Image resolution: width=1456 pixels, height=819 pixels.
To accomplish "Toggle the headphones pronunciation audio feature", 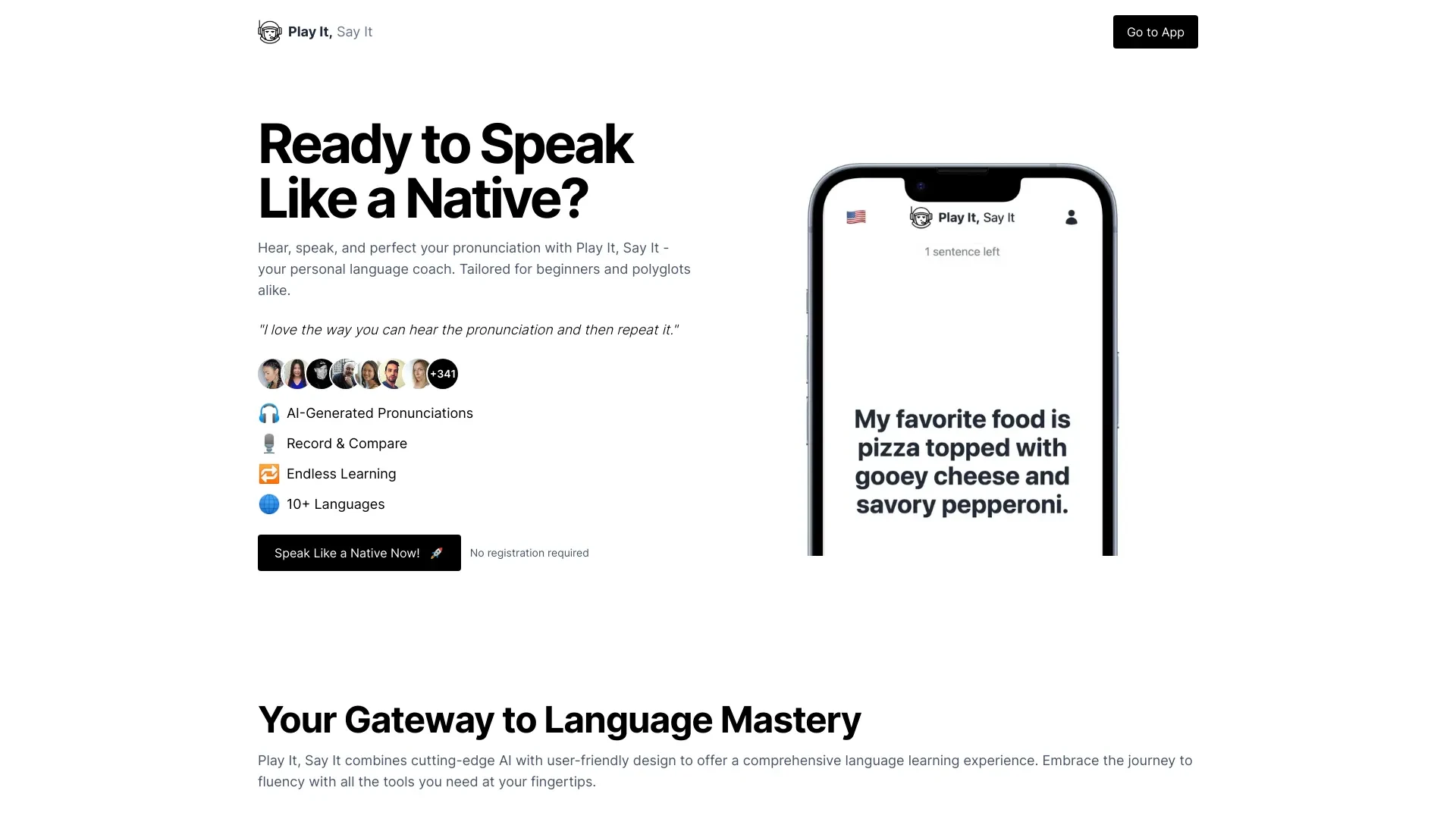I will tap(268, 413).
